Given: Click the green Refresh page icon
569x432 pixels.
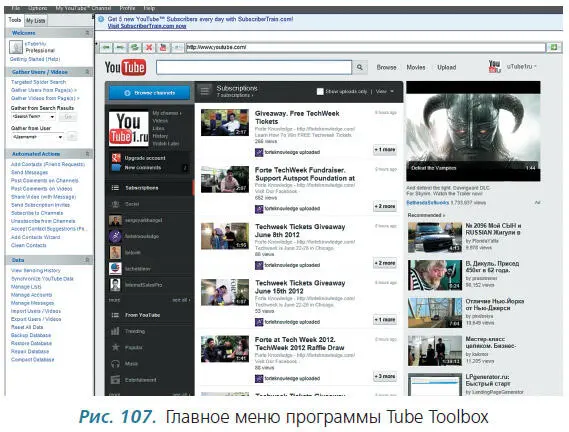Looking at the screenshot, I should point(135,47).
